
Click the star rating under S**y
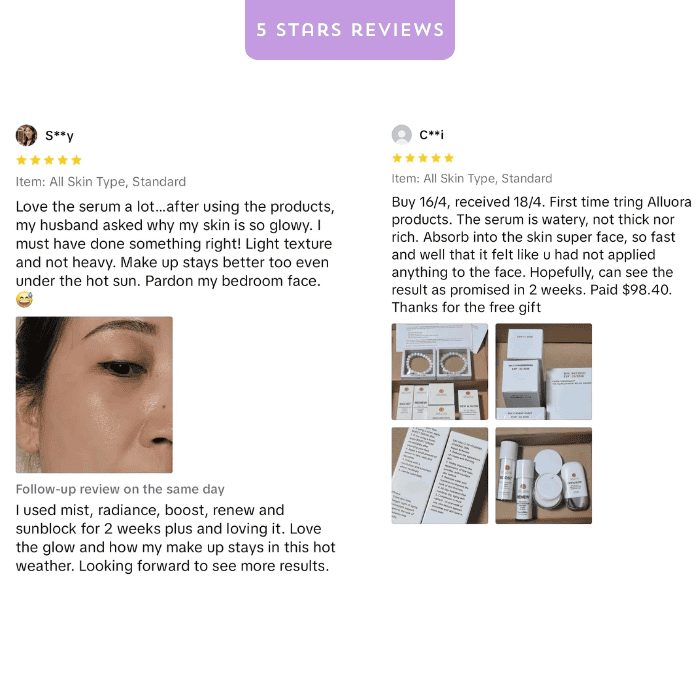click(49, 160)
